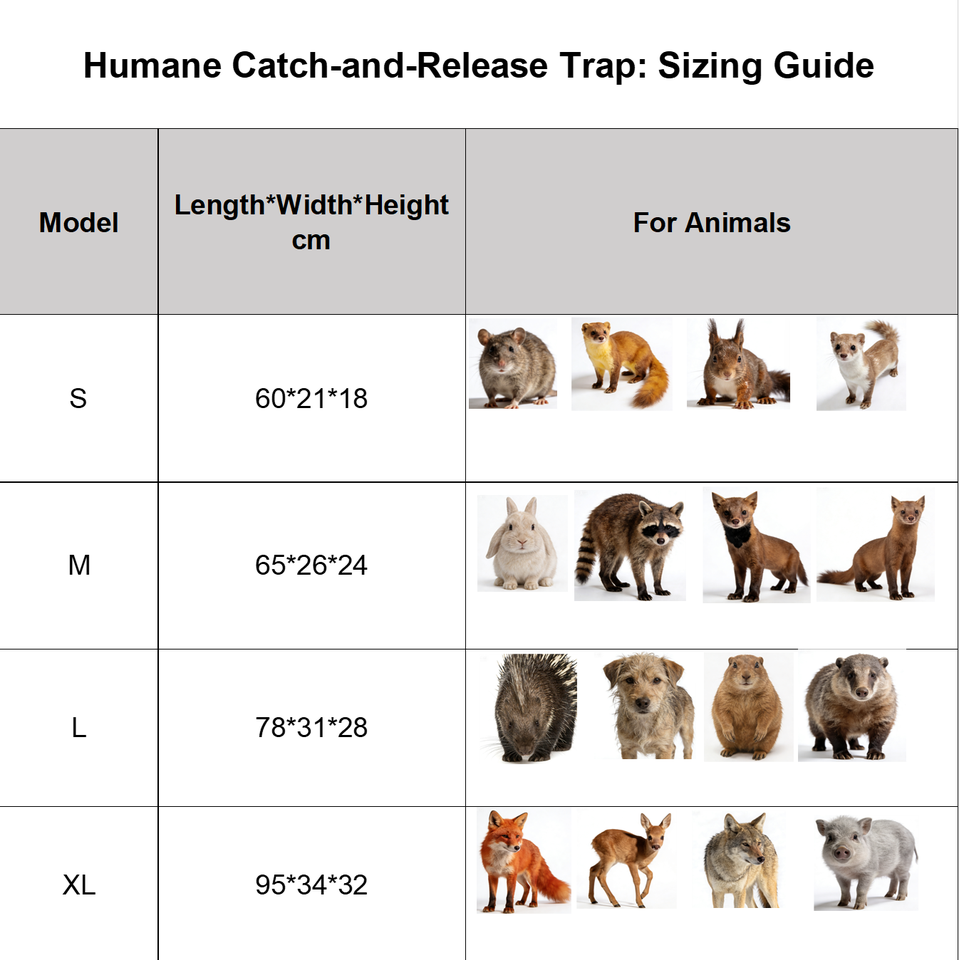959x960 pixels.
Task: Click the Model column header
Action: coord(79,222)
